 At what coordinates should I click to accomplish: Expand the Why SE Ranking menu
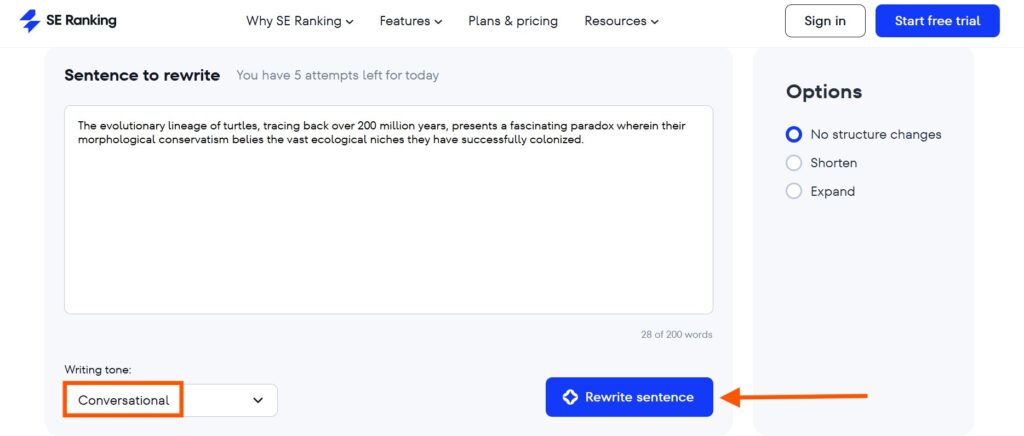coord(300,21)
